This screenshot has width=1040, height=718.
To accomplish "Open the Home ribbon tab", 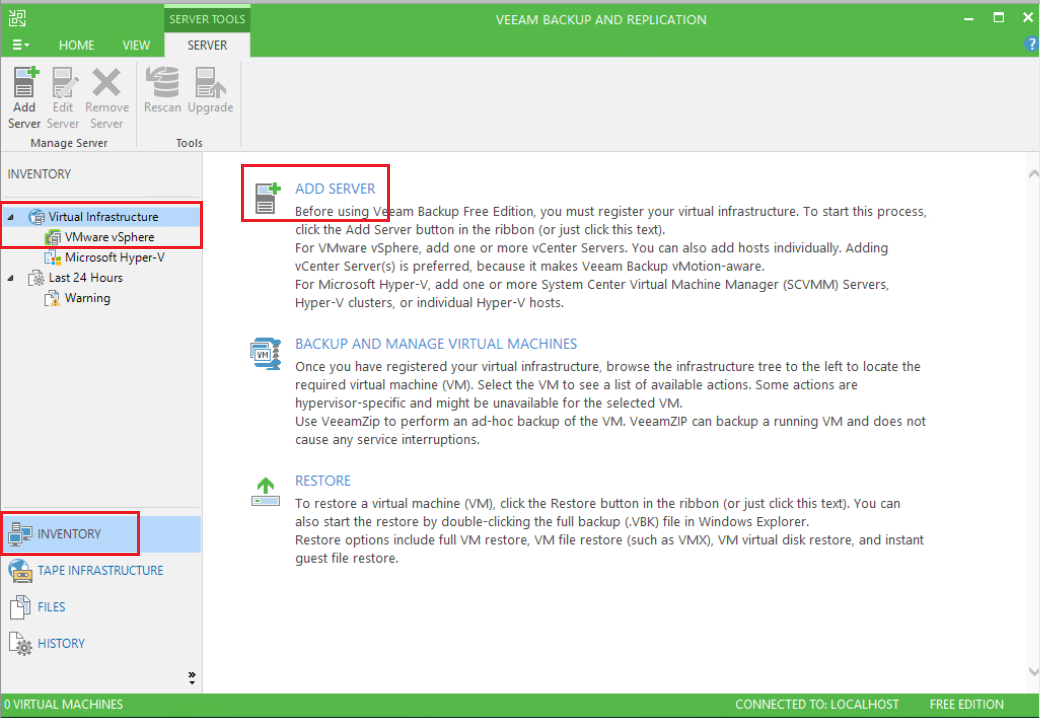I will (x=76, y=44).
